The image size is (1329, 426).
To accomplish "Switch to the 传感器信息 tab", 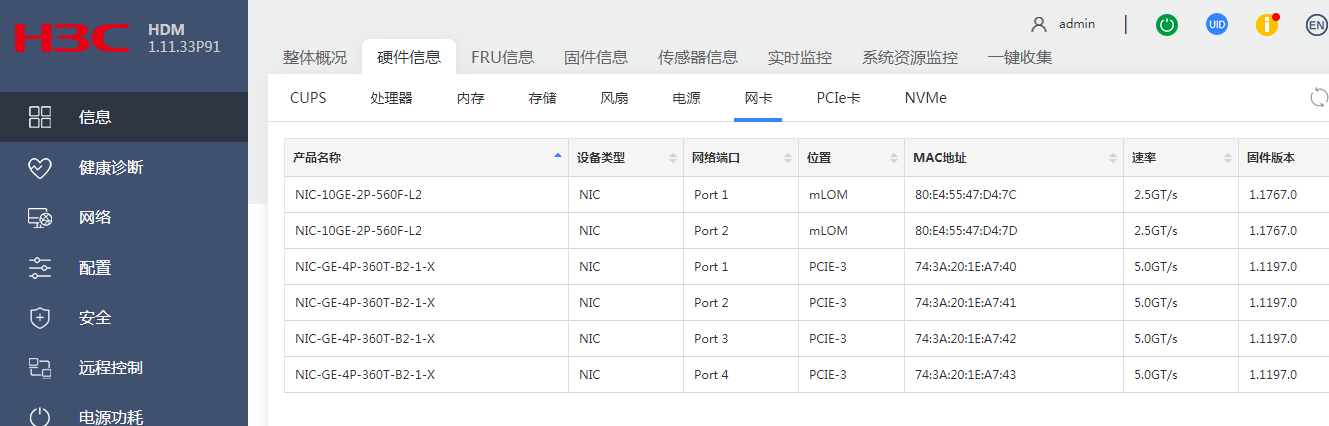I will tap(698, 57).
